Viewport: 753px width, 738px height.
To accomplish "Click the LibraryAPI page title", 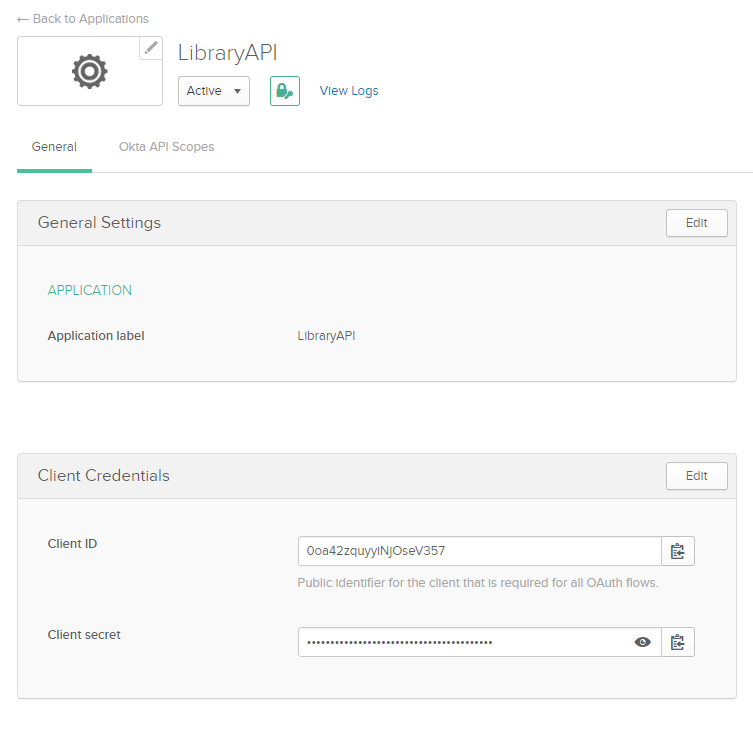I will 227,53.
